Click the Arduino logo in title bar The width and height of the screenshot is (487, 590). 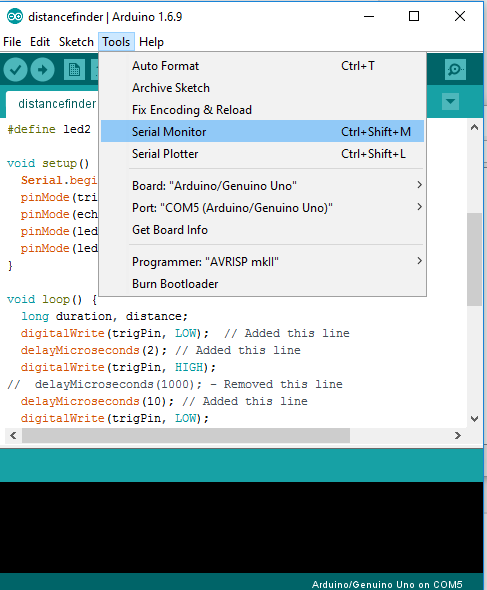(x=15, y=17)
